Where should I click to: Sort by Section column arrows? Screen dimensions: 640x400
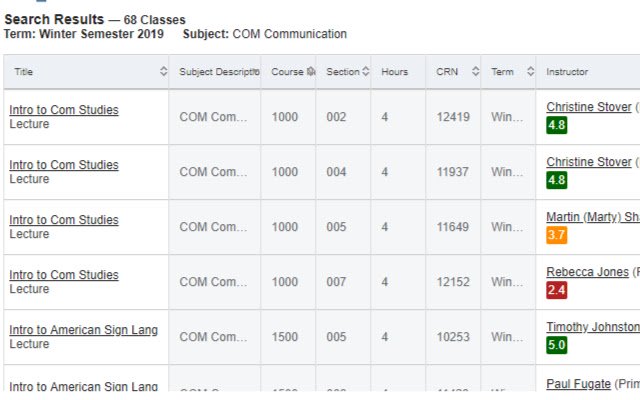click(x=366, y=71)
